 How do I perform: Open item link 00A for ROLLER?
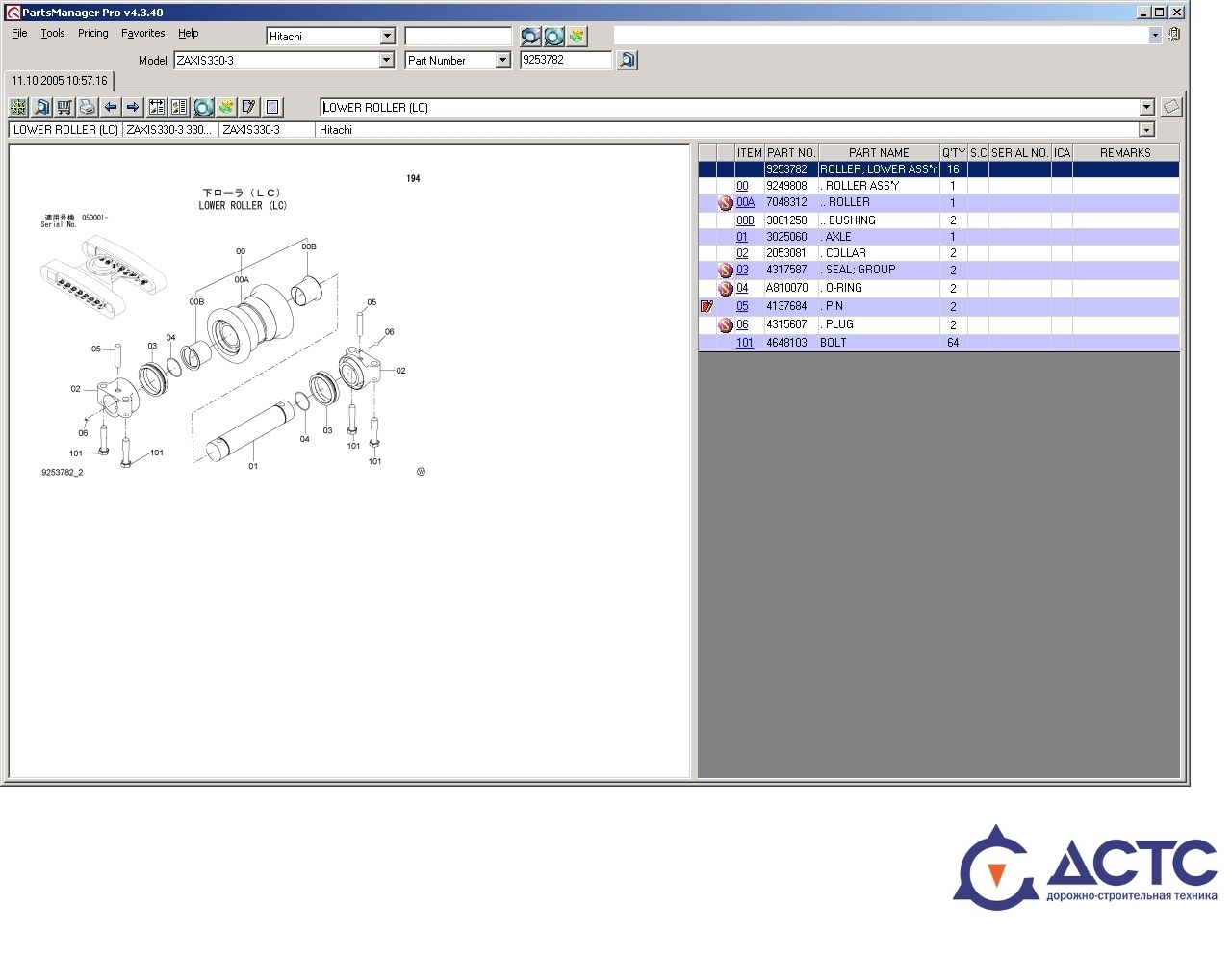746,202
